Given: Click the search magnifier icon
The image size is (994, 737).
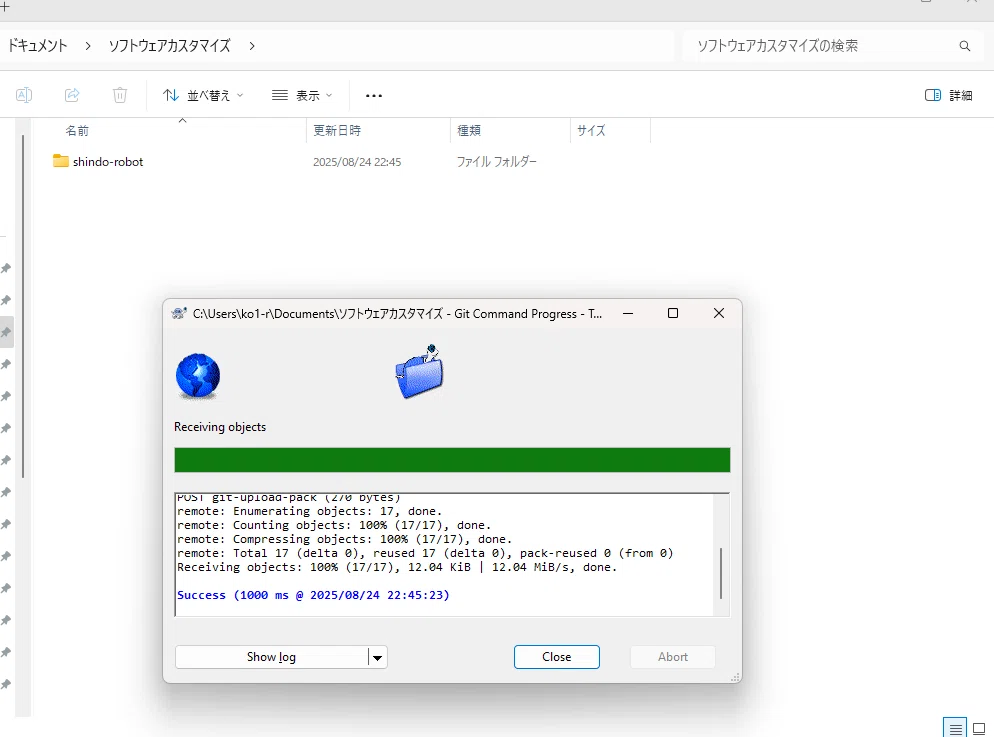Looking at the screenshot, I should pyautogui.click(x=965, y=46).
